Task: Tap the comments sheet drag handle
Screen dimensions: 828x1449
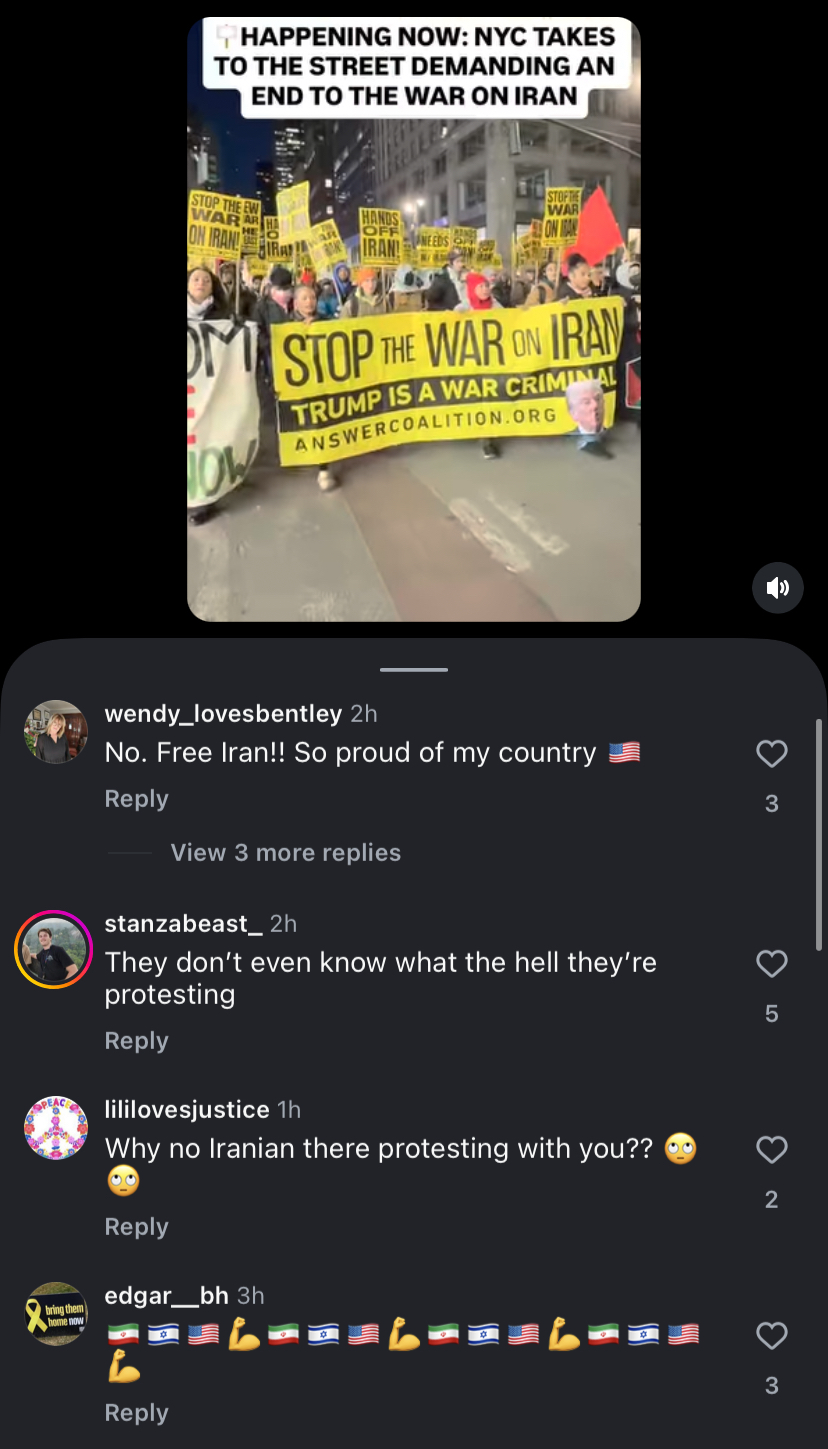Action: 414,669
